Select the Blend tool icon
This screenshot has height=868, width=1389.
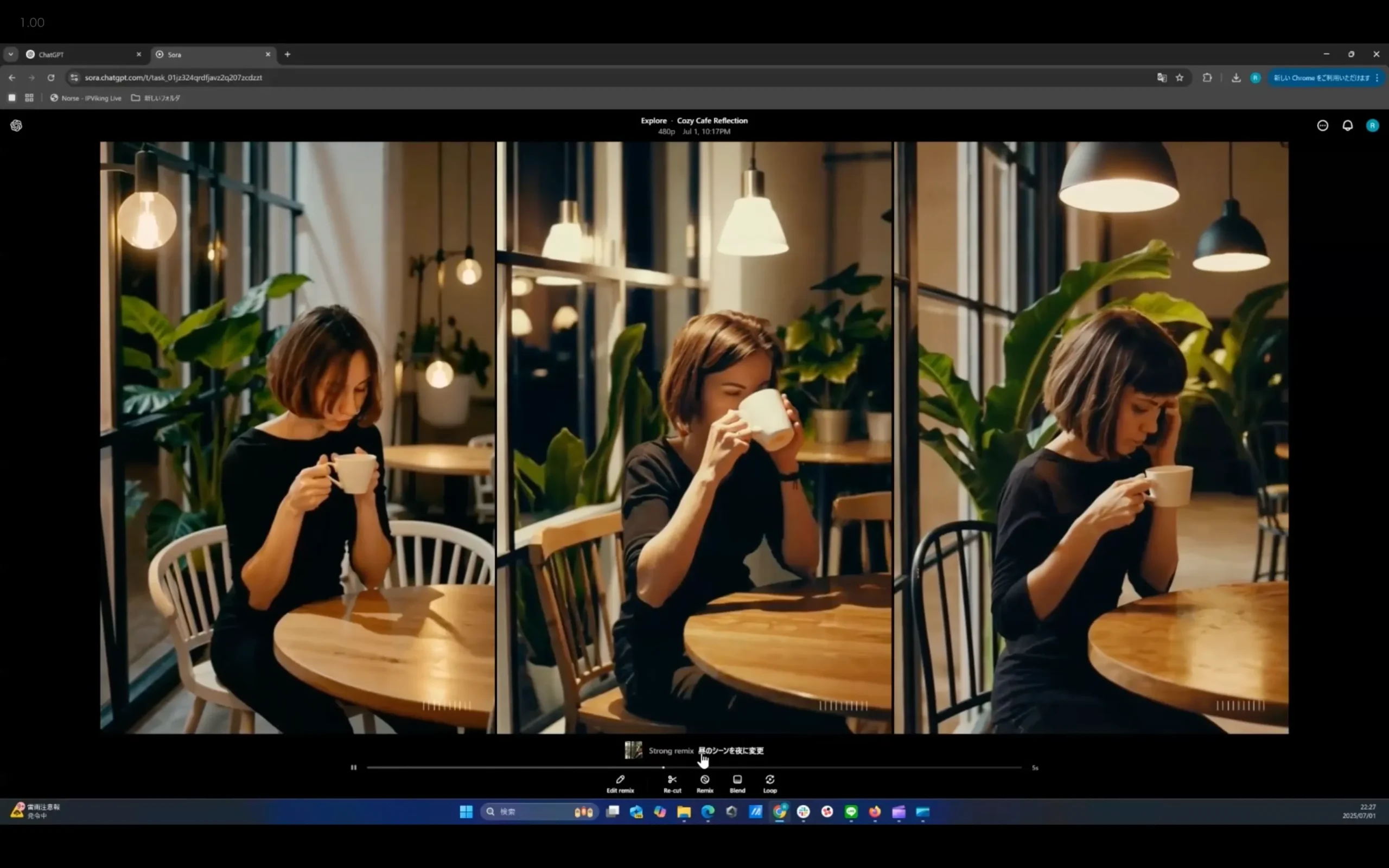click(737, 780)
